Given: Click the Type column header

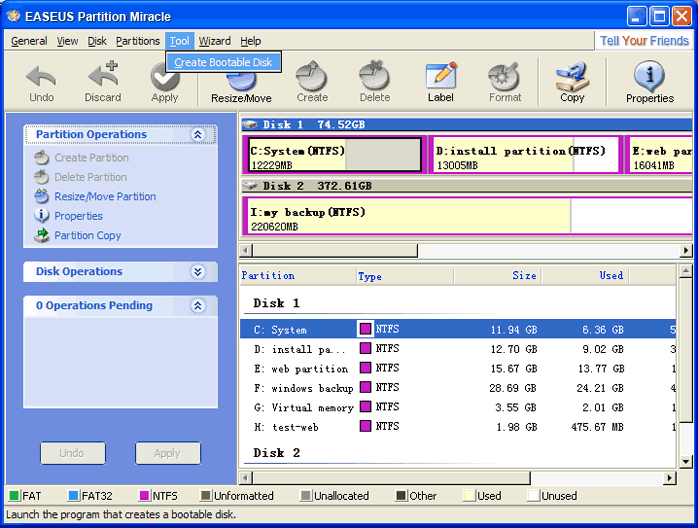Looking at the screenshot, I should pyautogui.click(x=405, y=276).
